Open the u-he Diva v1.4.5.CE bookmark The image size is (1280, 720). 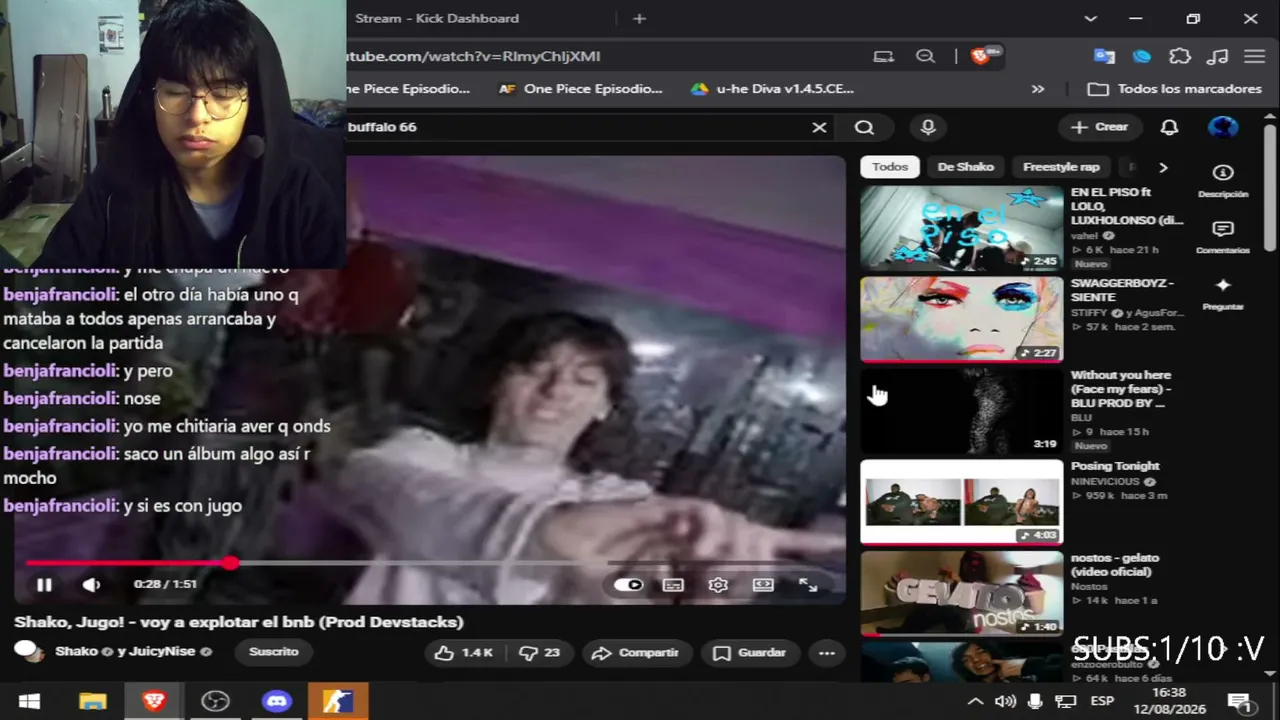pyautogui.click(x=772, y=89)
